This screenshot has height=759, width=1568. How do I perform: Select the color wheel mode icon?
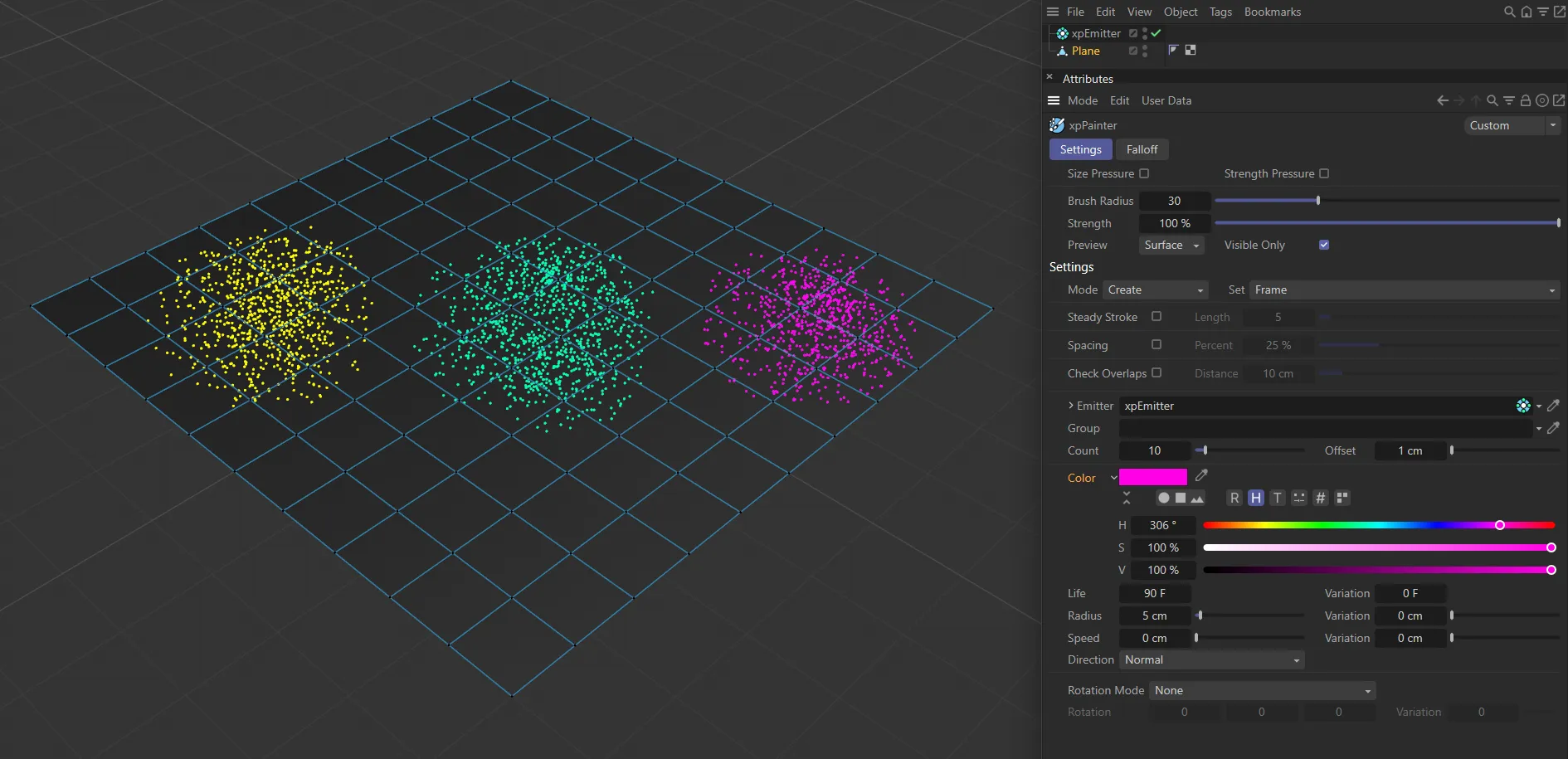click(1164, 498)
